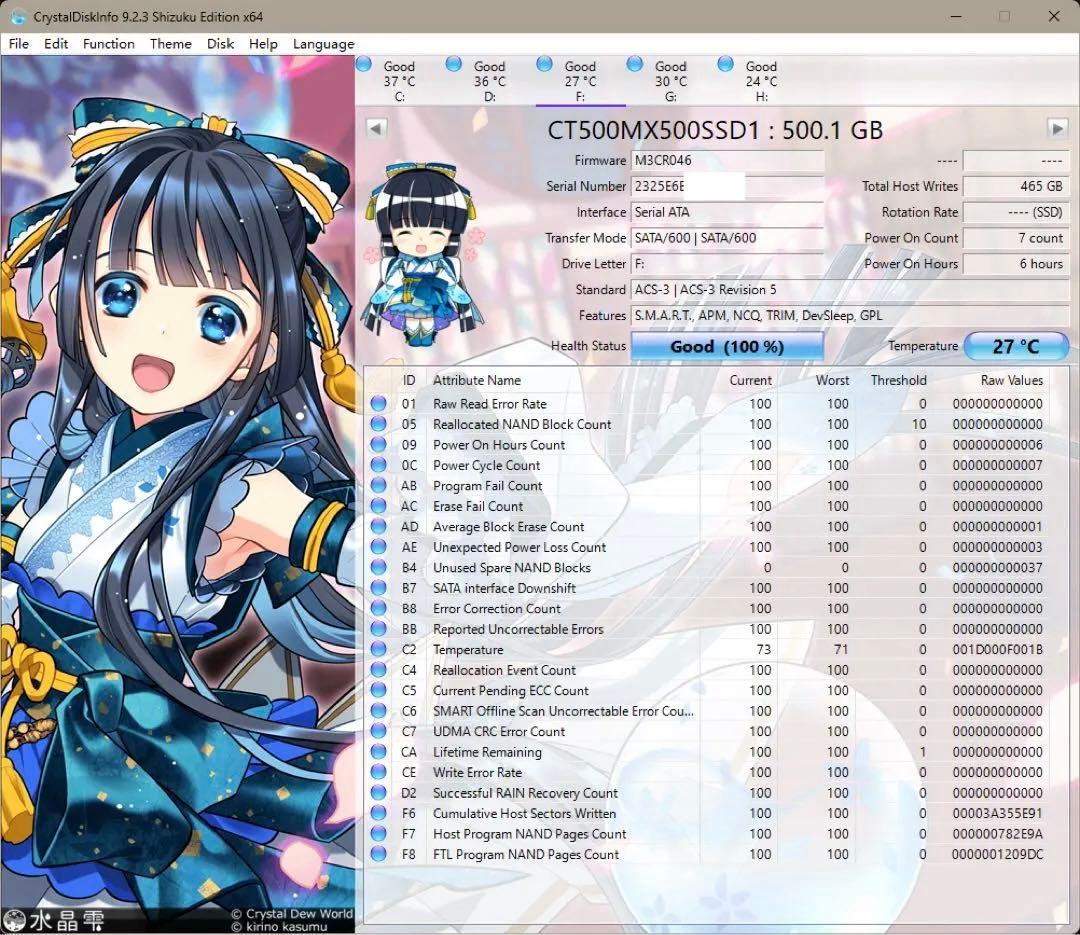Click status icon for Average Block Erase Count
This screenshot has height=935, width=1080.
[378, 526]
